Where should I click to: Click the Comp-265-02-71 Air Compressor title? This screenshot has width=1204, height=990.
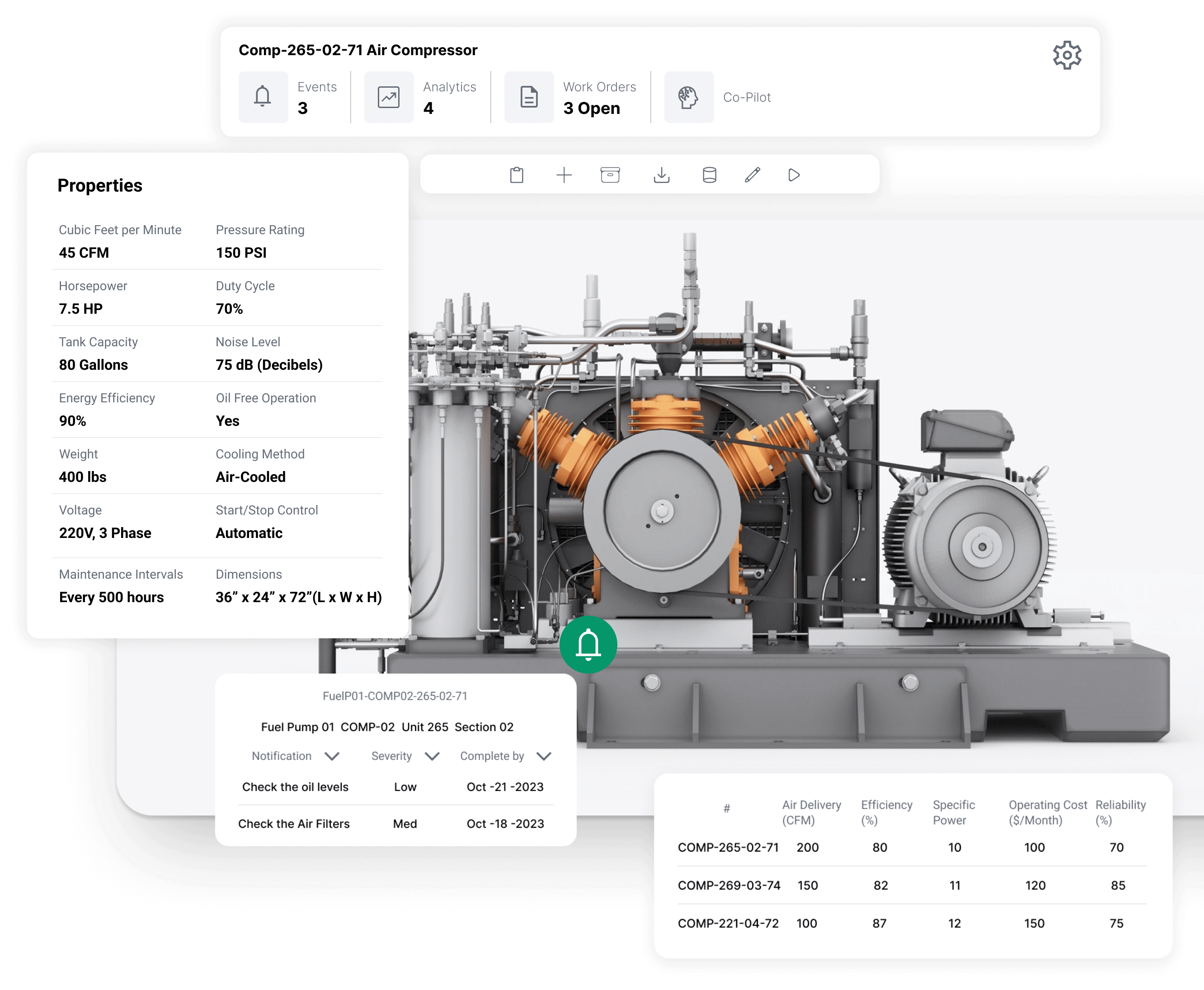(357, 50)
